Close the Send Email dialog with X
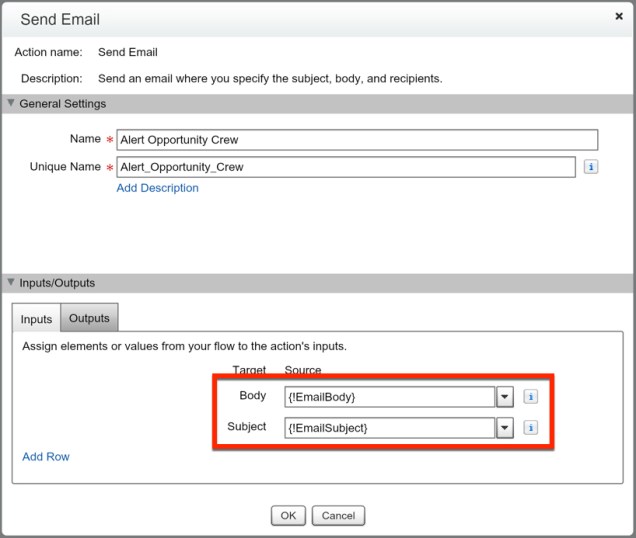Viewport: 636px width, 538px height. coord(619,17)
